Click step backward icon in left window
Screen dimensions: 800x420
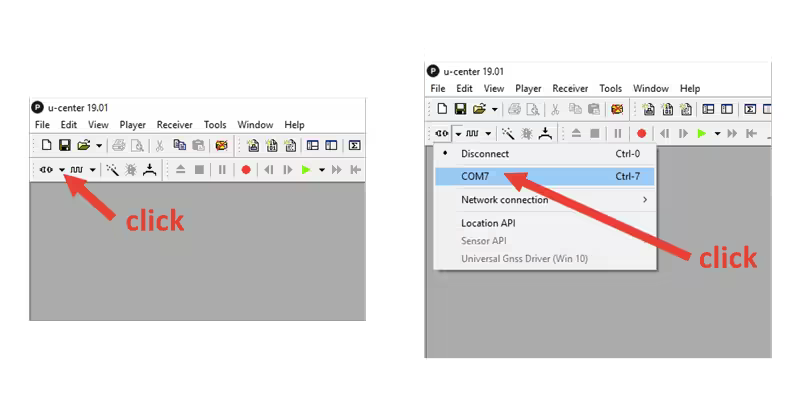(269, 170)
